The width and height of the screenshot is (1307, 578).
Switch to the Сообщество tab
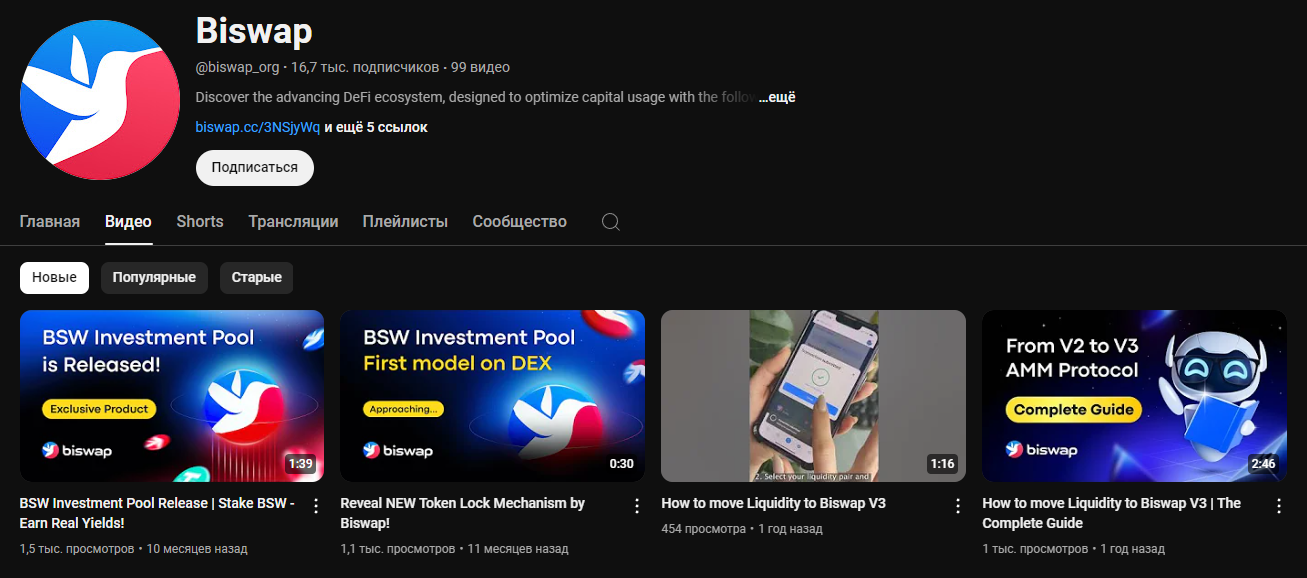pos(520,222)
